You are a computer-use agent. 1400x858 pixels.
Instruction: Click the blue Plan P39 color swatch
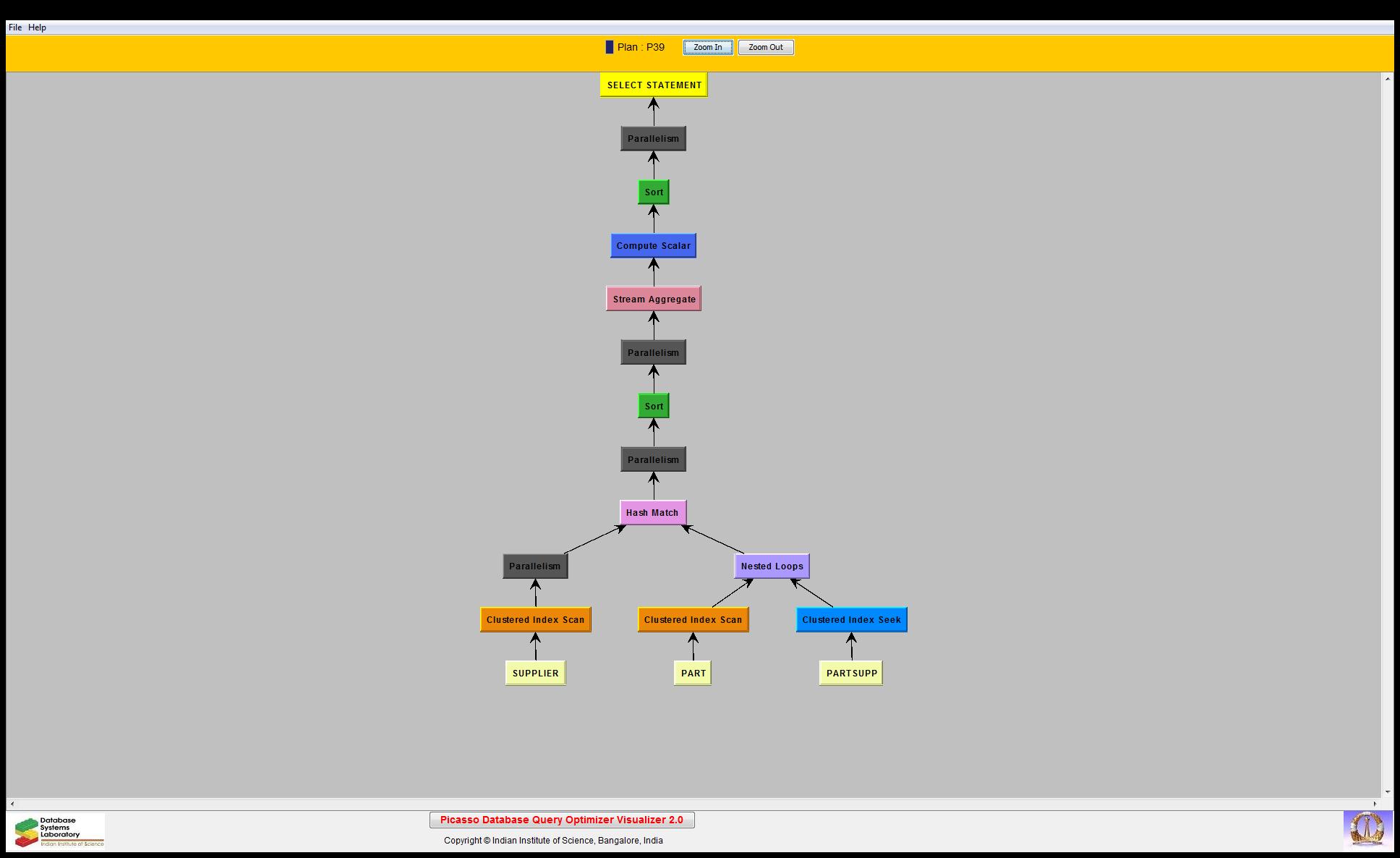tap(609, 47)
